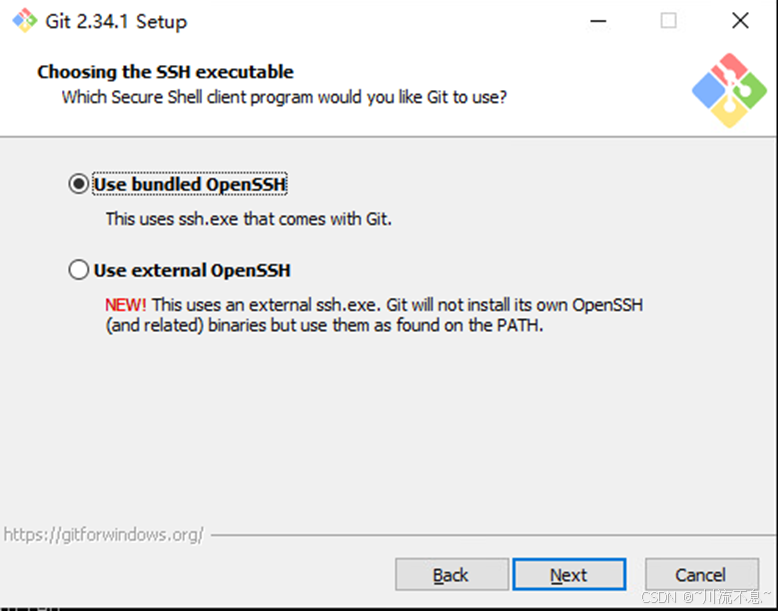The image size is (778, 611).
Task: Click the disabled maximize window button
Action: click(668, 21)
